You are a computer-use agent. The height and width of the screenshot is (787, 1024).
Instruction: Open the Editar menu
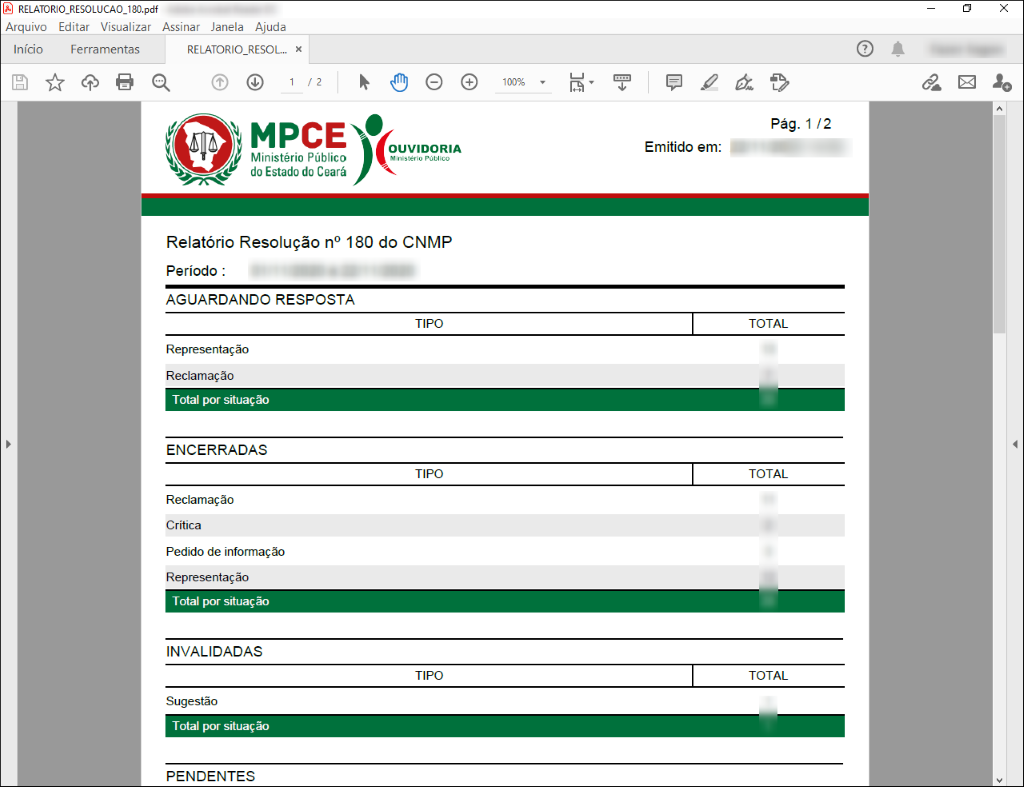74,27
